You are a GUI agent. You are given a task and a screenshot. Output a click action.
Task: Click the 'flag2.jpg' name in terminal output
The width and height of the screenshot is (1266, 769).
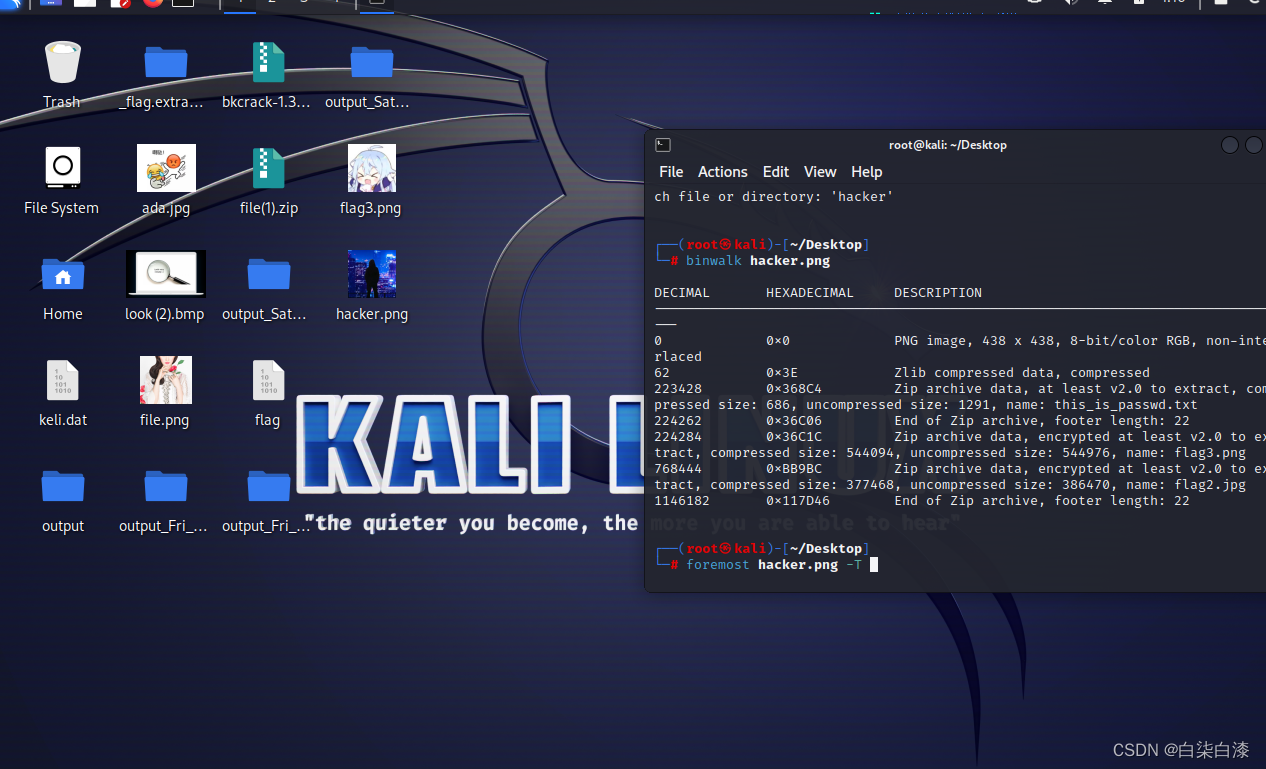1210,485
